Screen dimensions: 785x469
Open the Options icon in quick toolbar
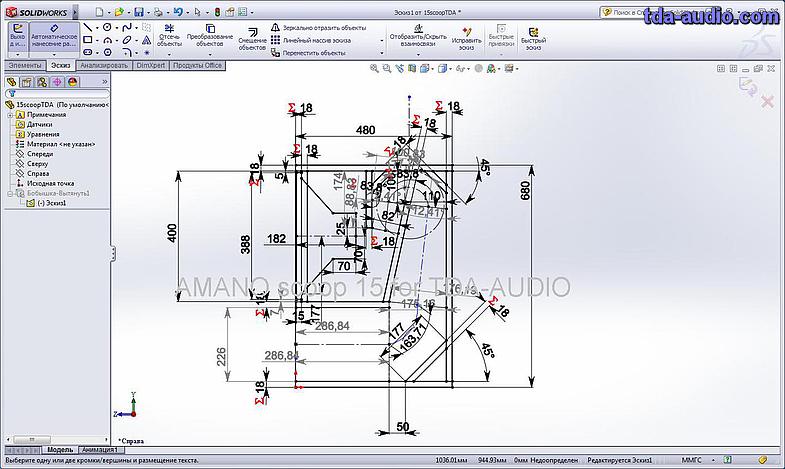[x=243, y=12]
